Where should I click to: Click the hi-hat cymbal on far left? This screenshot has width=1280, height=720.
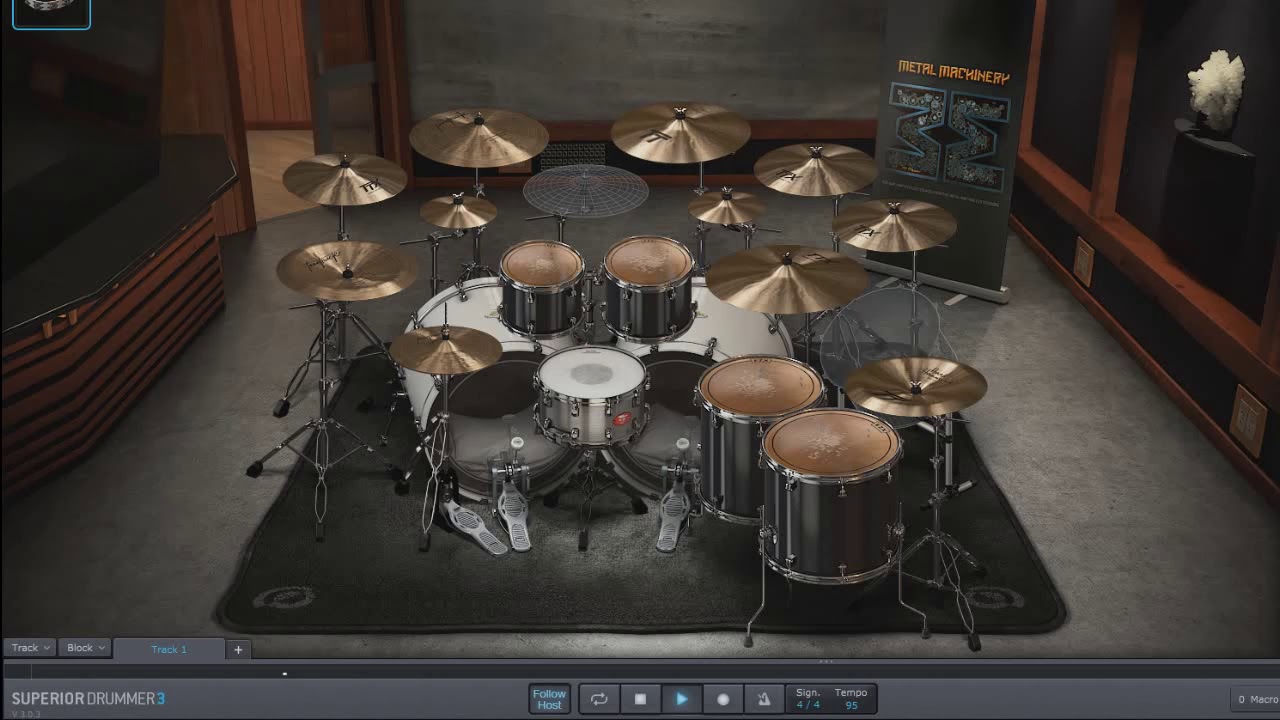pyautogui.click(x=347, y=270)
